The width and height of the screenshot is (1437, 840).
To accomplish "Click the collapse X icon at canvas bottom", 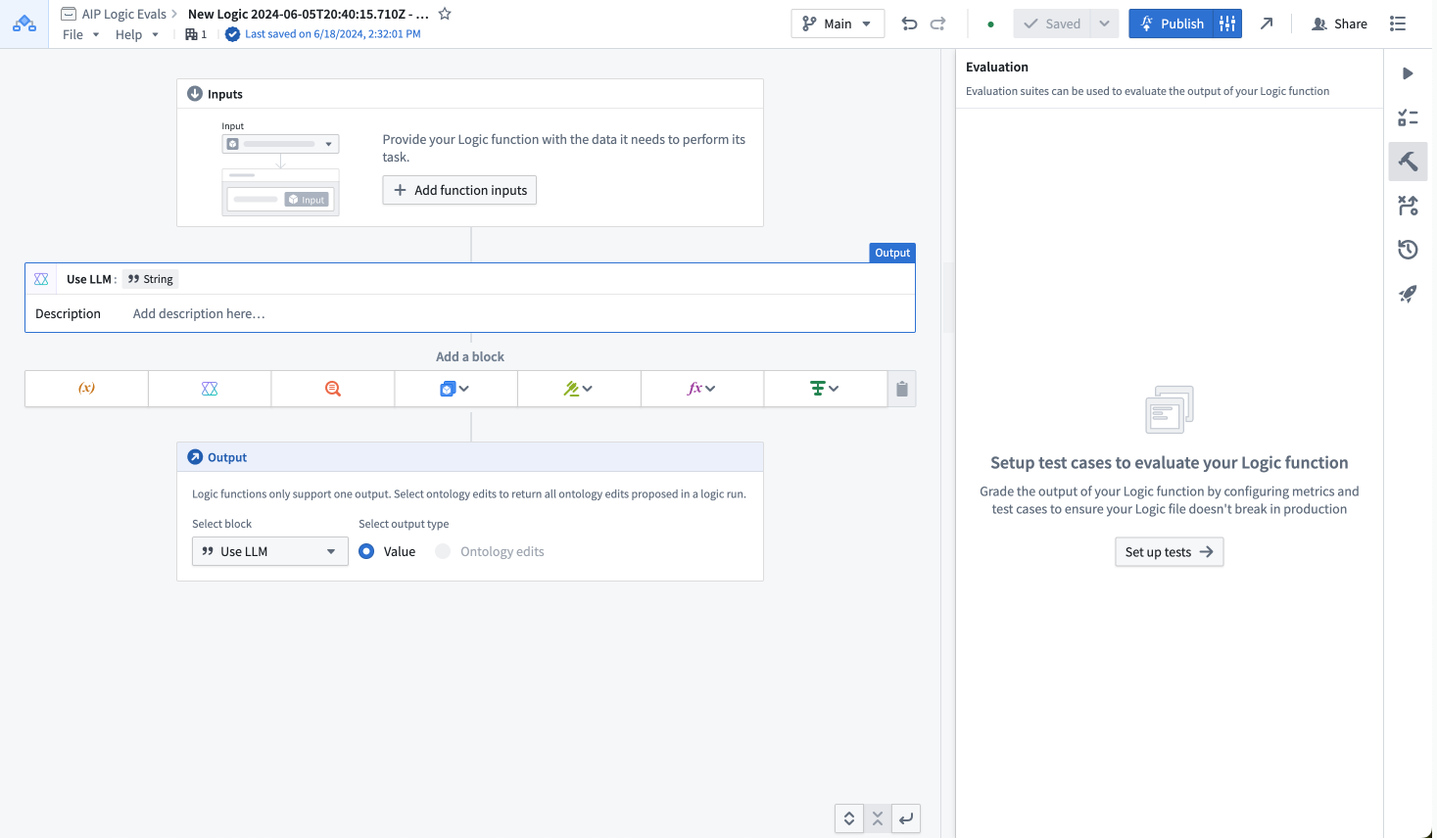I will [878, 818].
